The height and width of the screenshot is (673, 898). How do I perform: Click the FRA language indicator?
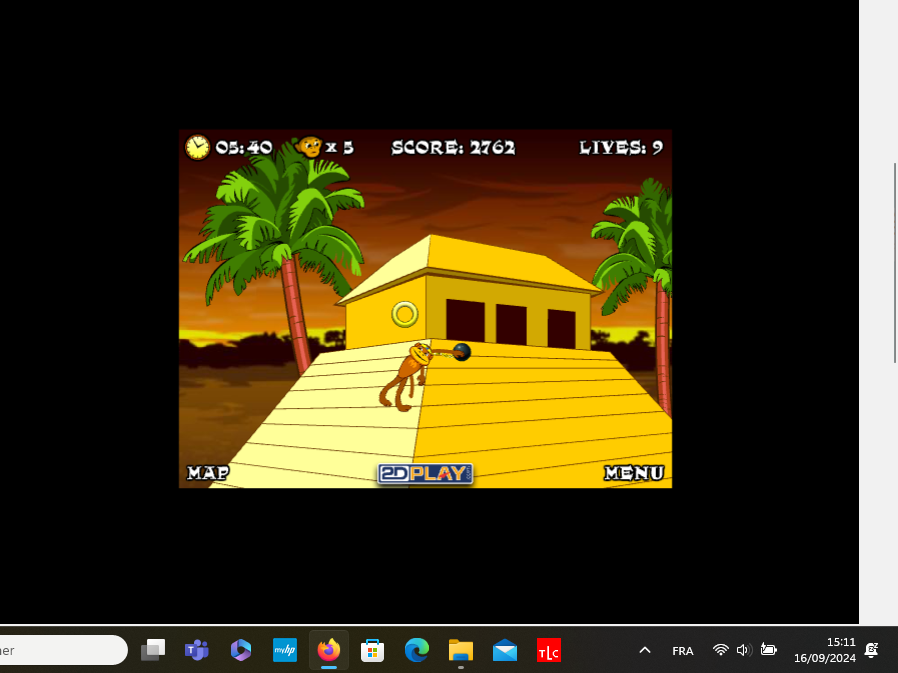[x=683, y=651]
